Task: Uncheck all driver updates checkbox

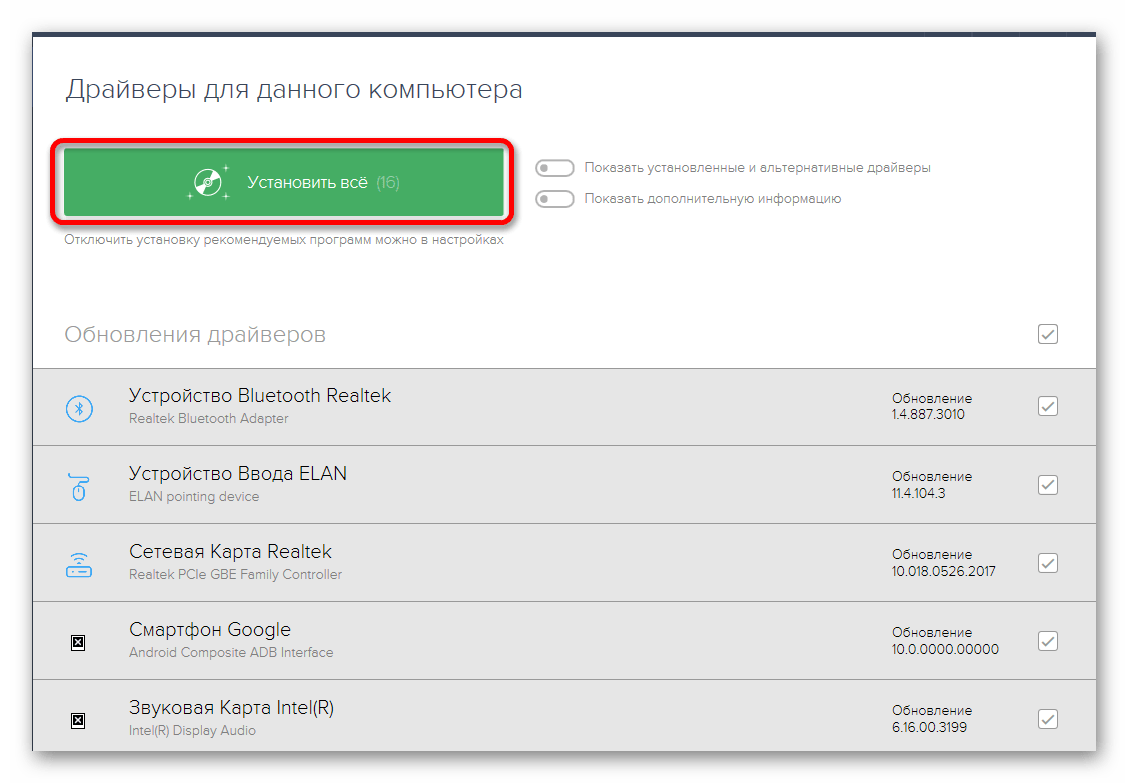Action: pyautogui.click(x=1047, y=334)
